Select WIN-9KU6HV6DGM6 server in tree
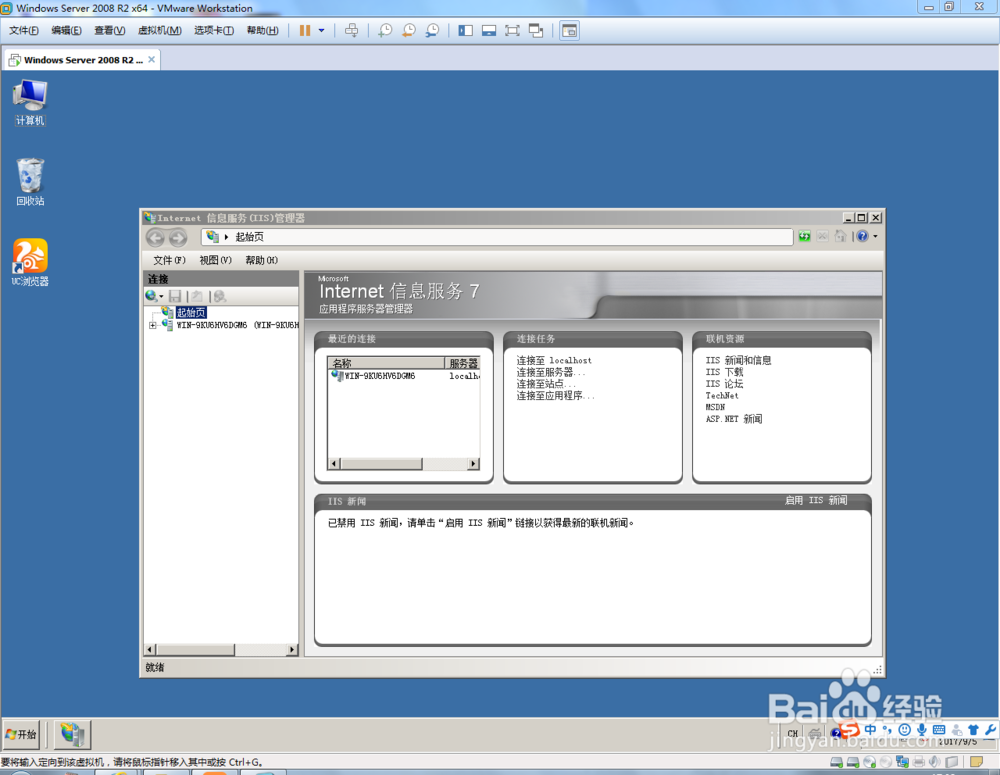This screenshot has height=775, width=1000. [x=237, y=325]
